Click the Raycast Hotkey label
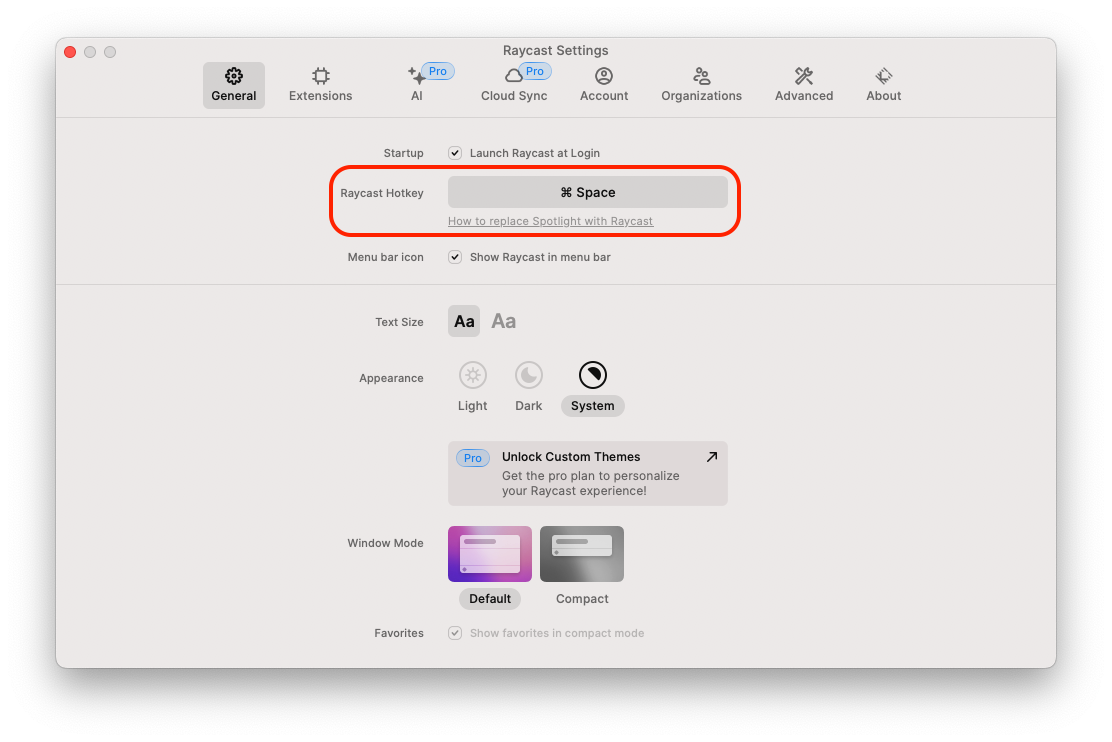Image resolution: width=1112 pixels, height=742 pixels. click(x=382, y=193)
